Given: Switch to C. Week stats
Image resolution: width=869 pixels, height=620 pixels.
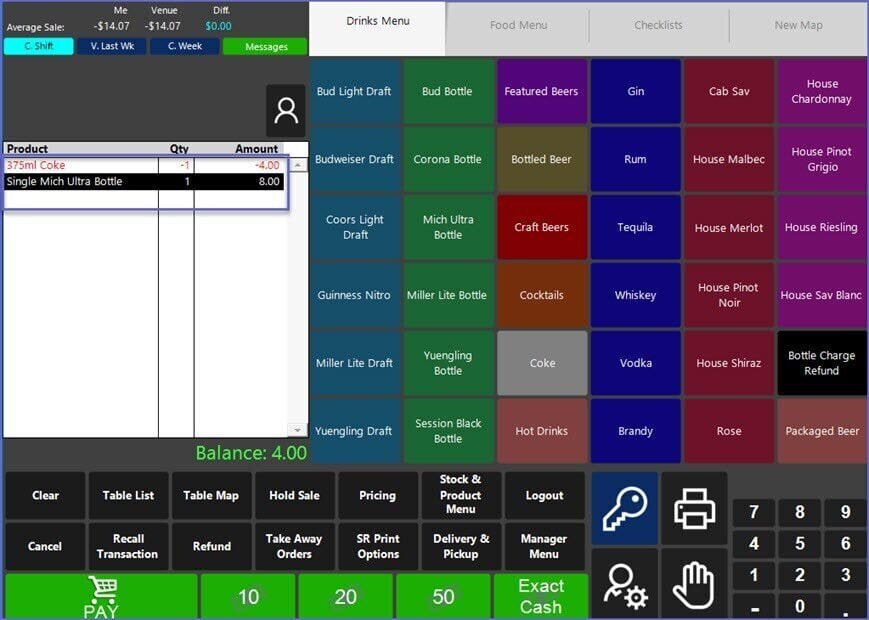Looking at the screenshot, I should tap(184, 46).
